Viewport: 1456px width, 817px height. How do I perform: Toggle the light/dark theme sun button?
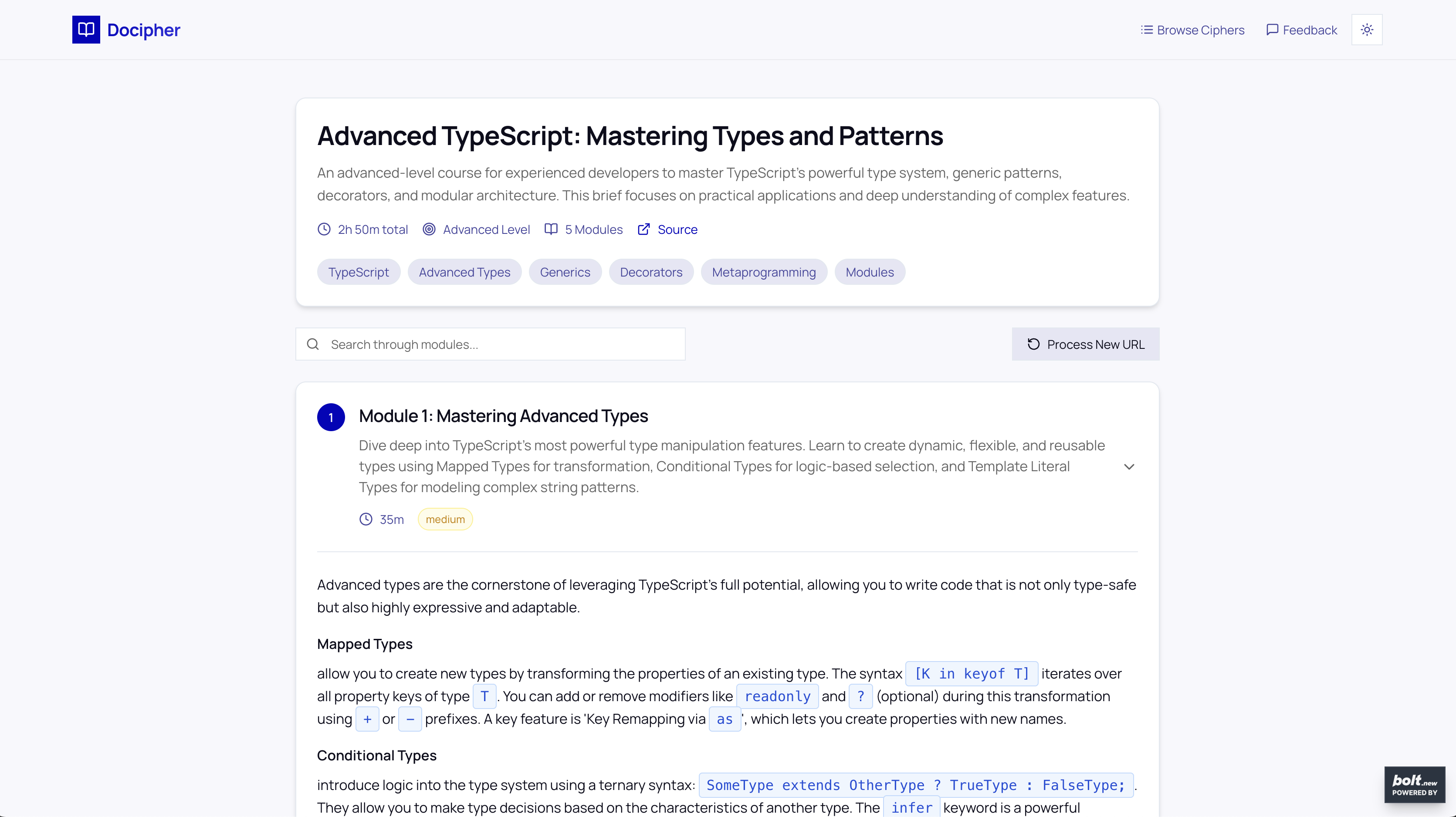pos(1367,29)
